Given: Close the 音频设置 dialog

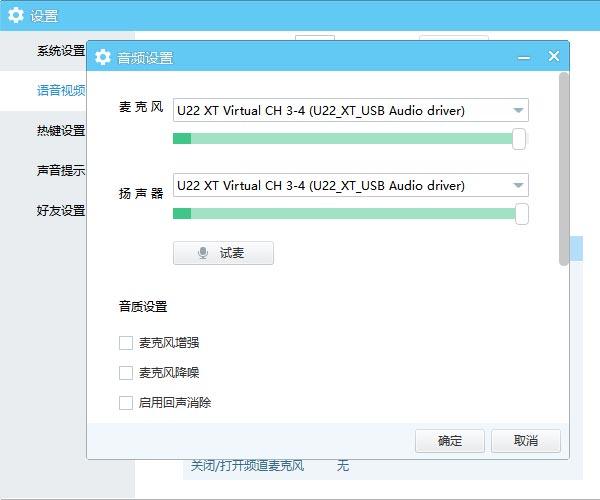Looking at the screenshot, I should tap(554, 56).
